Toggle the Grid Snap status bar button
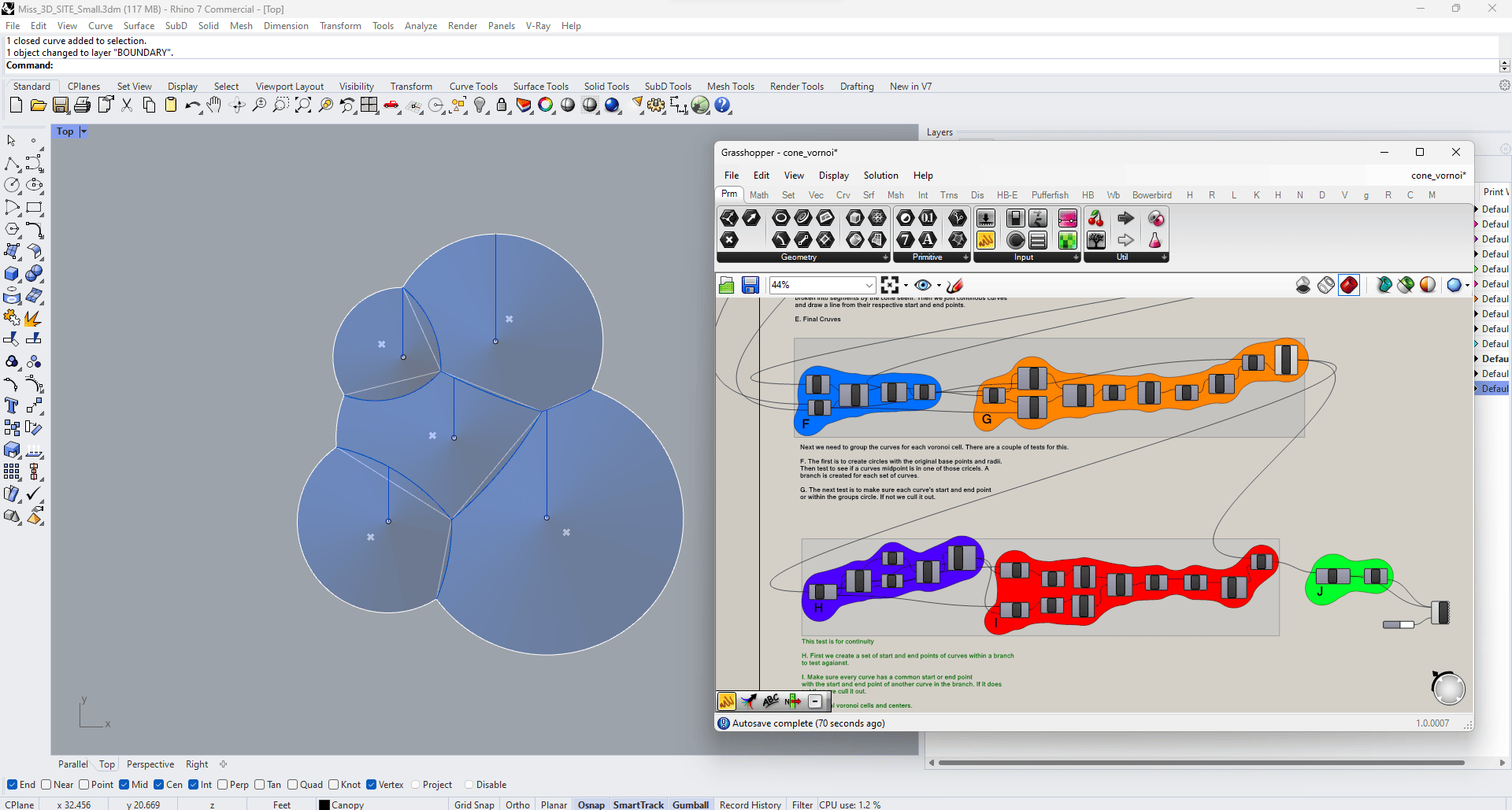1512x810 pixels. point(474,804)
